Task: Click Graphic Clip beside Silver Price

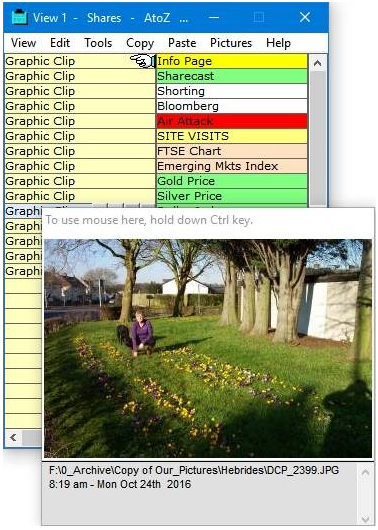Action: point(80,196)
